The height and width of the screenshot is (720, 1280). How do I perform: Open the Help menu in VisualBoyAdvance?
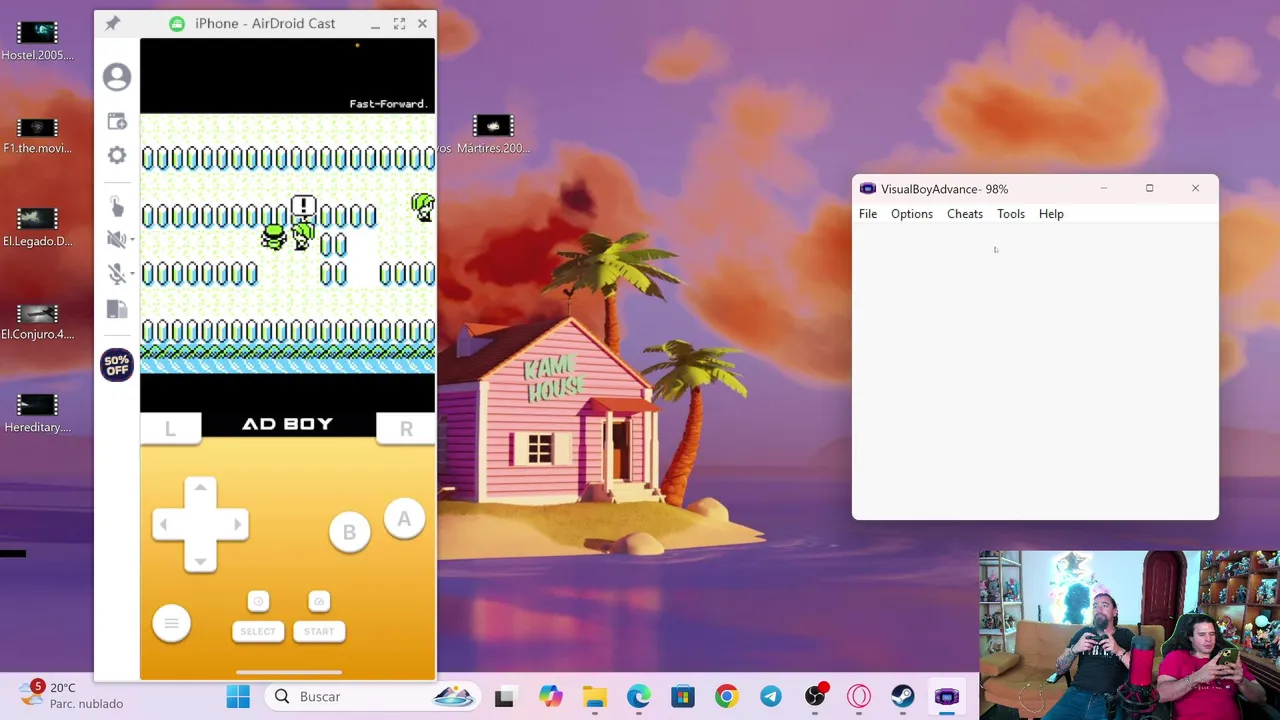click(1051, 214)
